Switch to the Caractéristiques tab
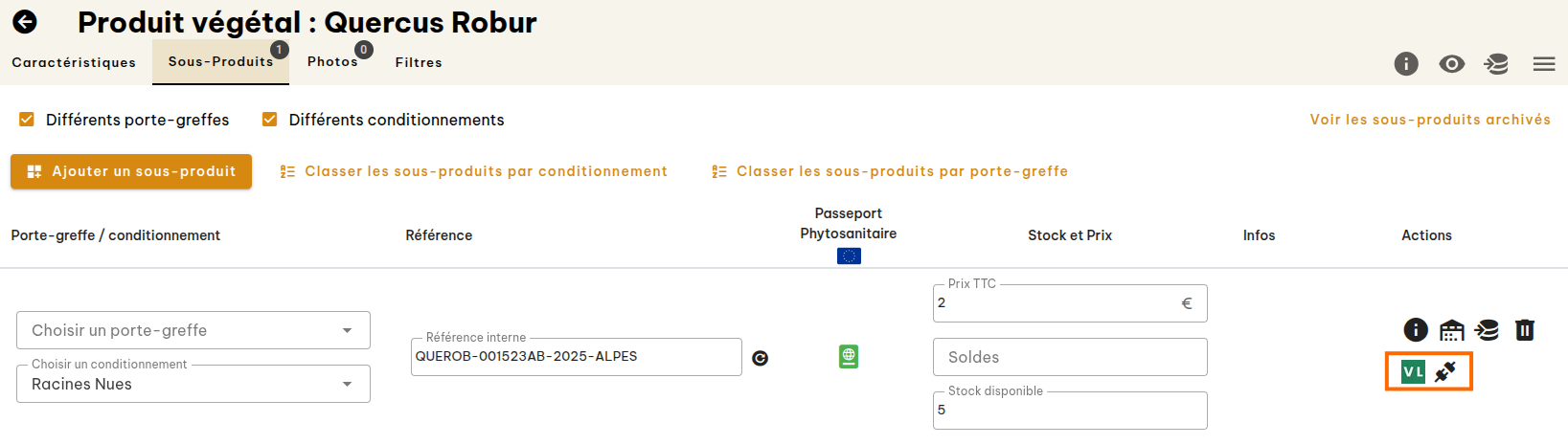 74,62
